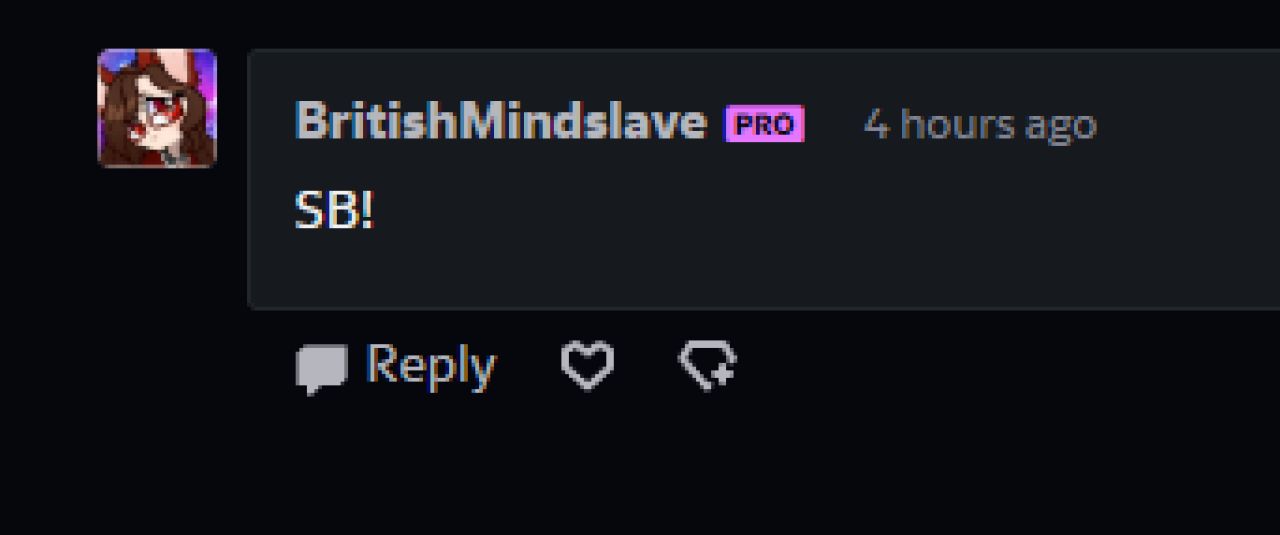Click the pink PRO badge
The width and height of the screenshot is (1280, 535).
click(764, 124)
